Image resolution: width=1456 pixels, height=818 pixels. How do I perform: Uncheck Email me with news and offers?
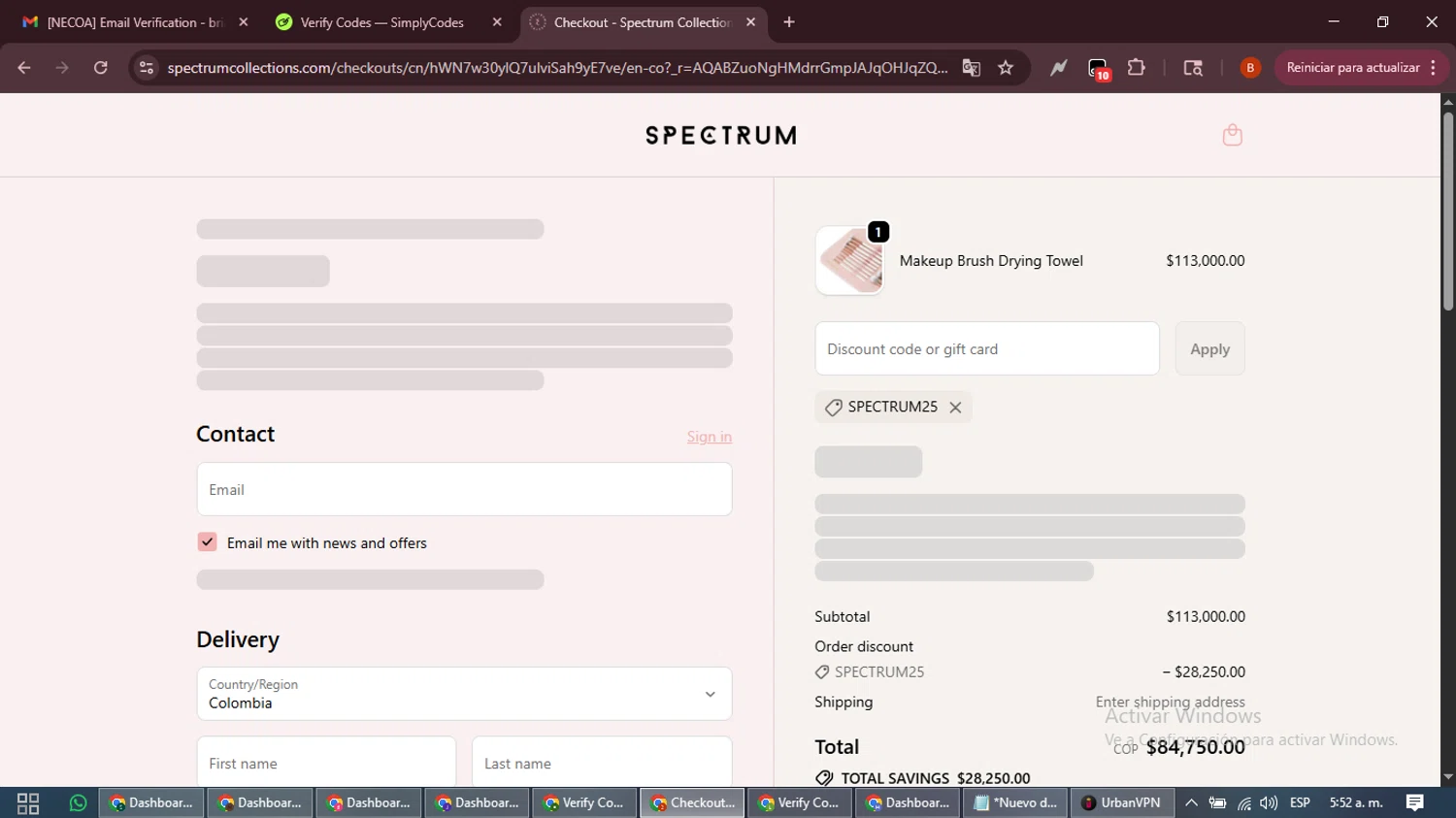(207, 541)
